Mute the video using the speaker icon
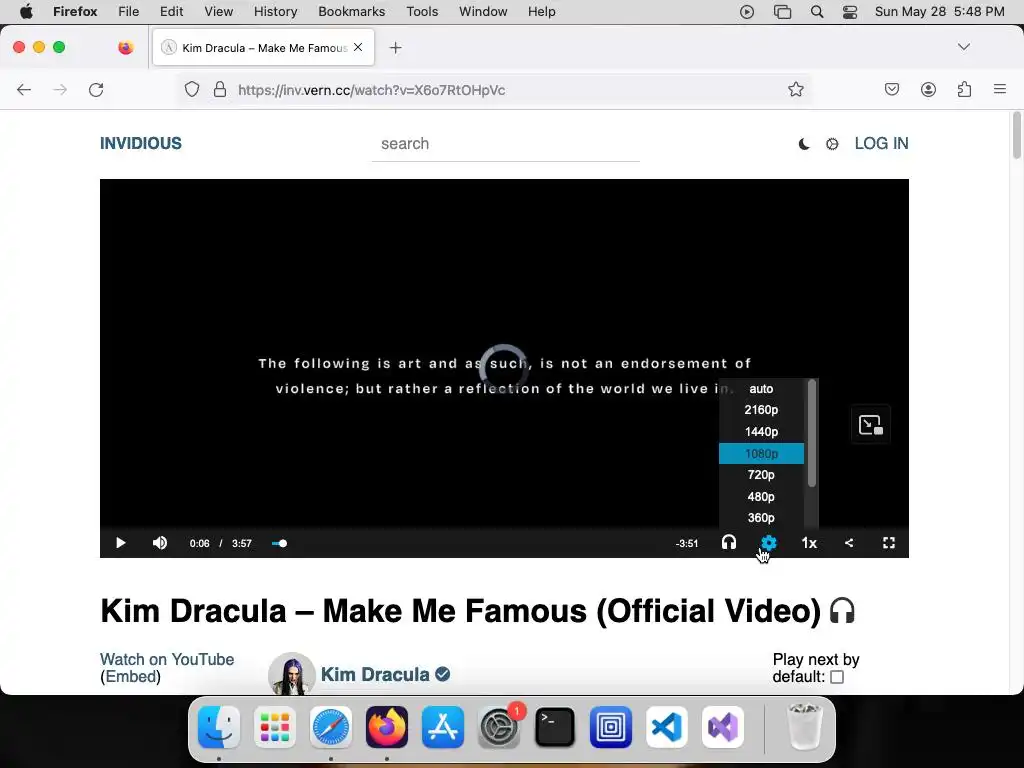The width and height of the screenshot is (1024, 768). pos(160,543)
